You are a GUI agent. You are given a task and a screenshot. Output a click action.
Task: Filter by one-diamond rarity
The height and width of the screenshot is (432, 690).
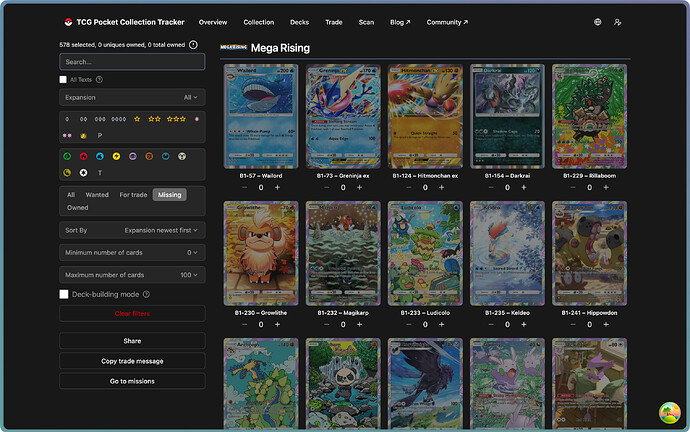pyautogui.click(x=67, y=119)
